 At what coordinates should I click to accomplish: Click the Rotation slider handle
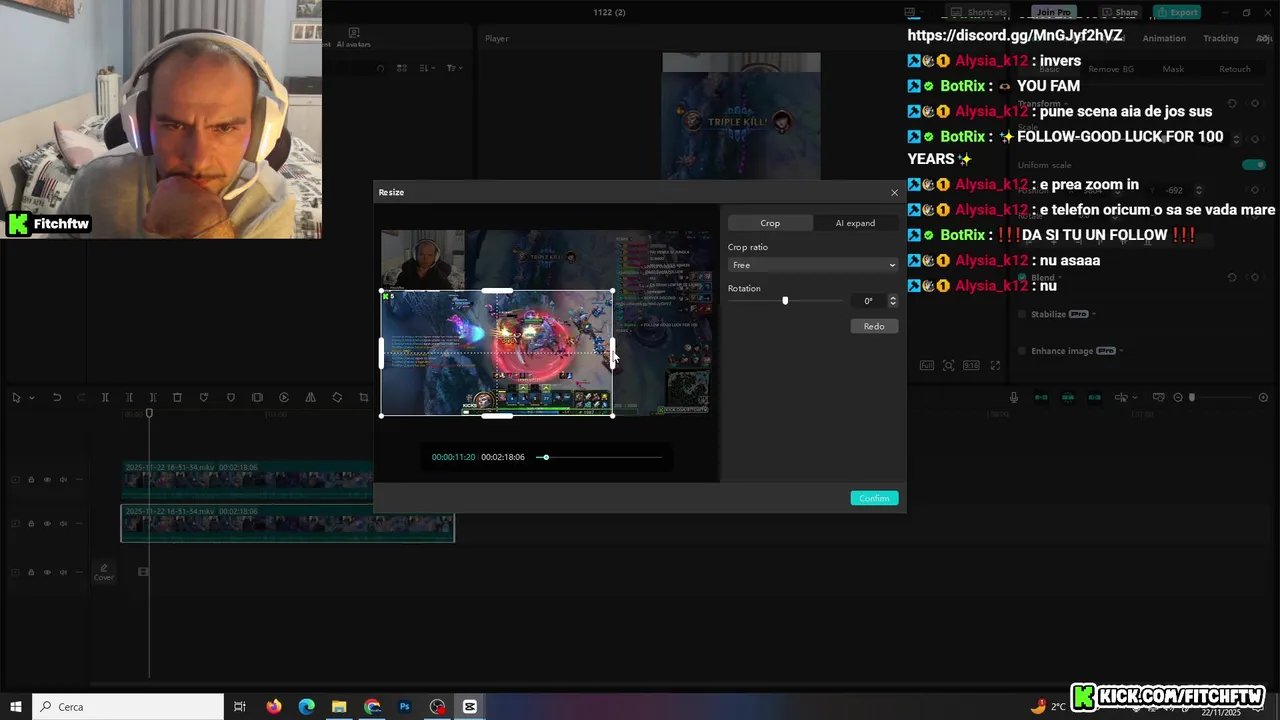click(x=785, y=300)
